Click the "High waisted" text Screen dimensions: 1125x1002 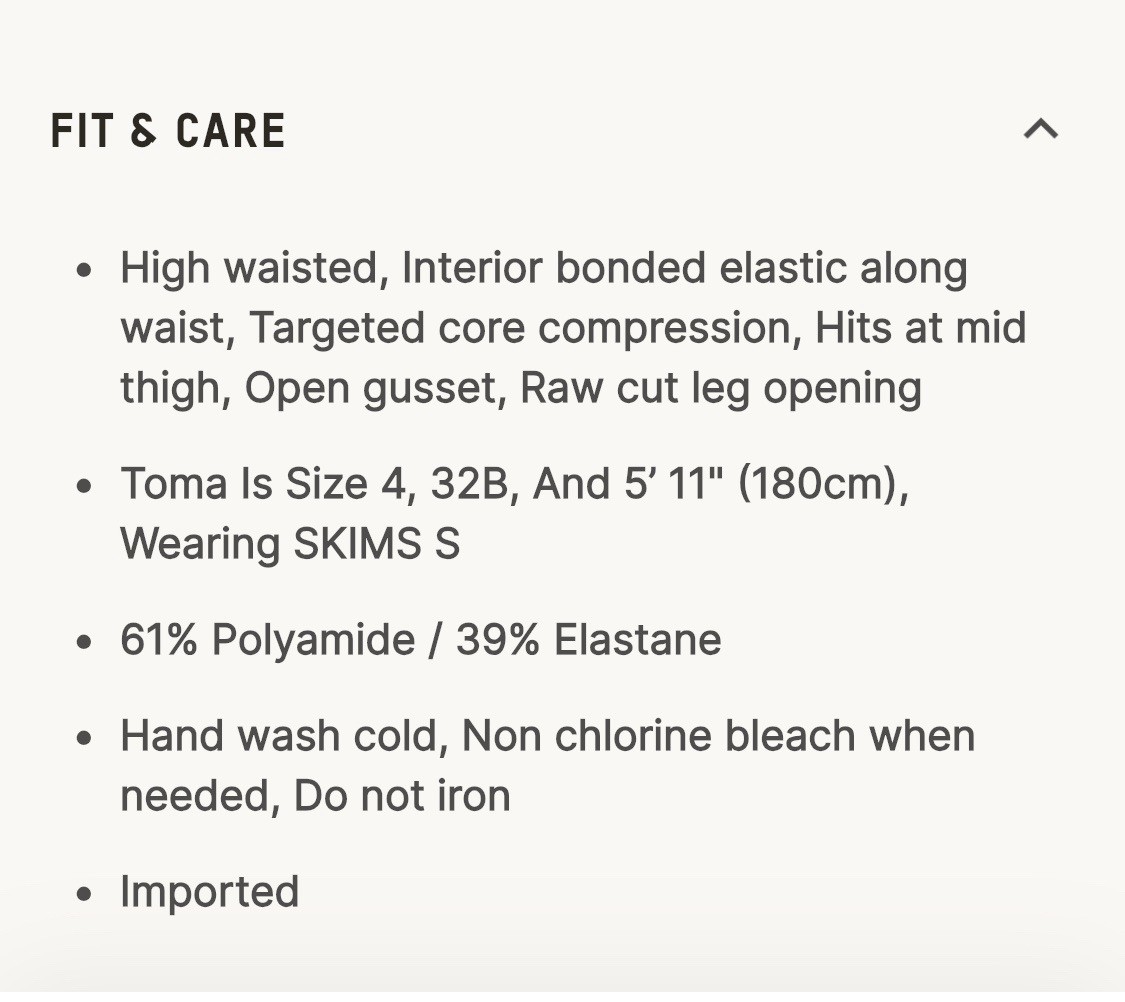pos(247,268)
